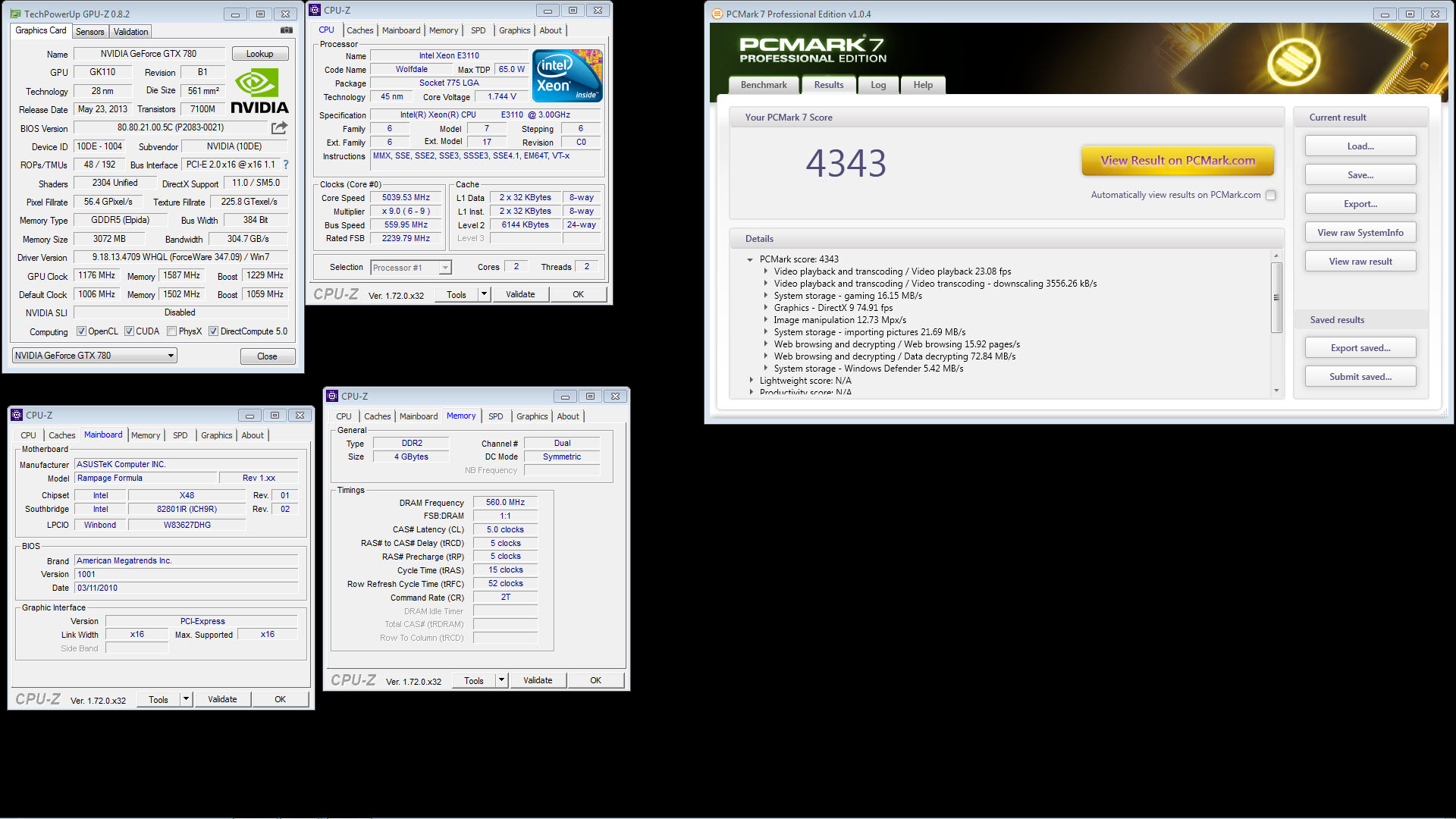The image size is (1456, 819).
Task: Switch to the Validation tab in GPU-Z
Action: click(131, 31)
